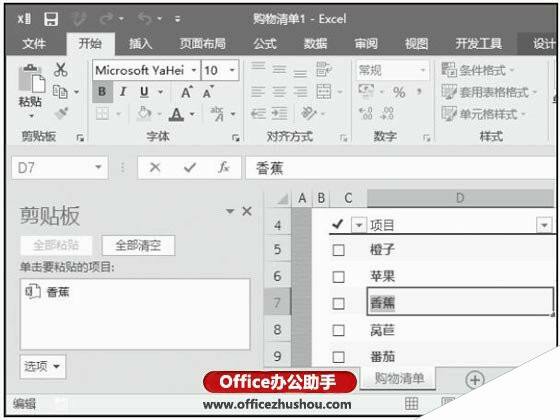The height and width of the screenshot is (420, 560).
Task: Click the Format Painter brush icon
Action: click(61, 114)
